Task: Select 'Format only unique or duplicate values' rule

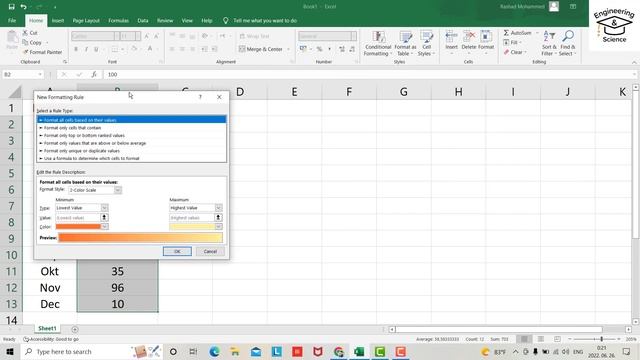Action: point(131,151)
